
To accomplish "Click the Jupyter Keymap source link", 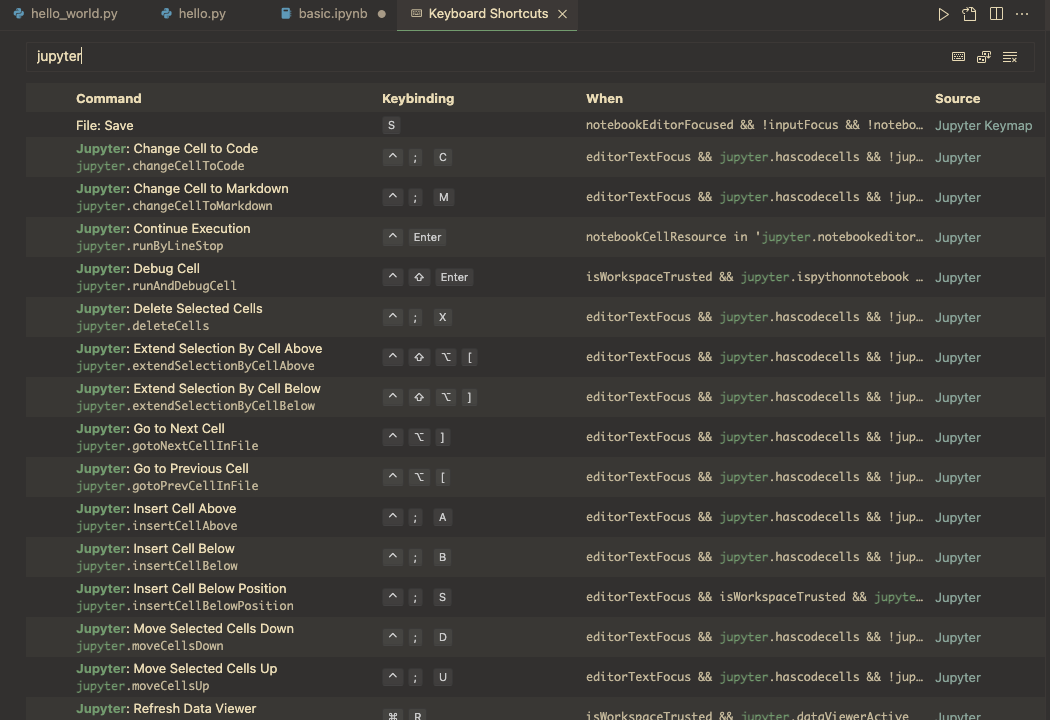I will click(983, 126).
